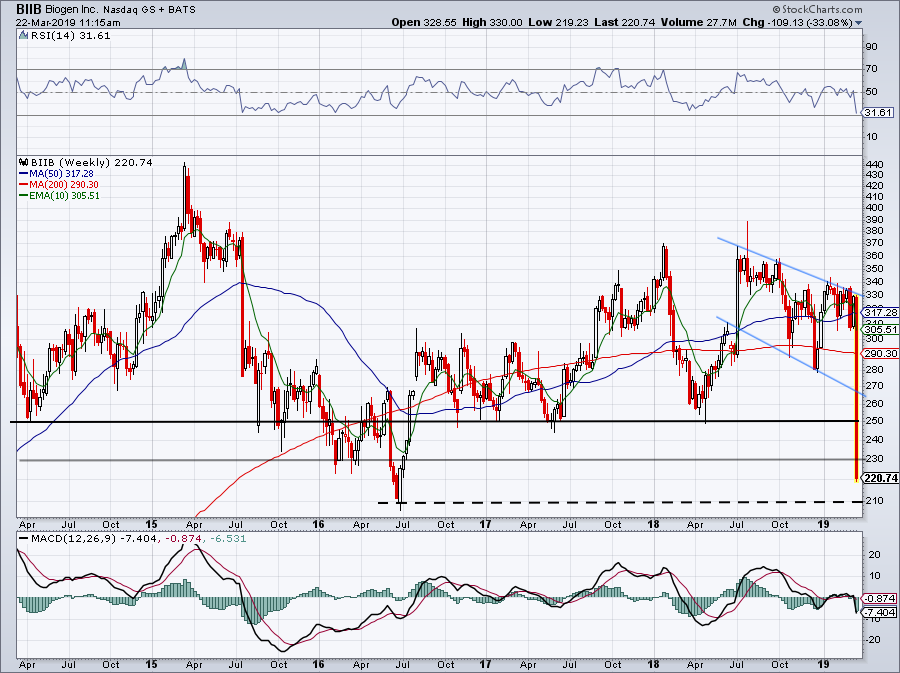Click the BIIB ticker symbol in header
The image size is (900, 673).
click(28, 9)
